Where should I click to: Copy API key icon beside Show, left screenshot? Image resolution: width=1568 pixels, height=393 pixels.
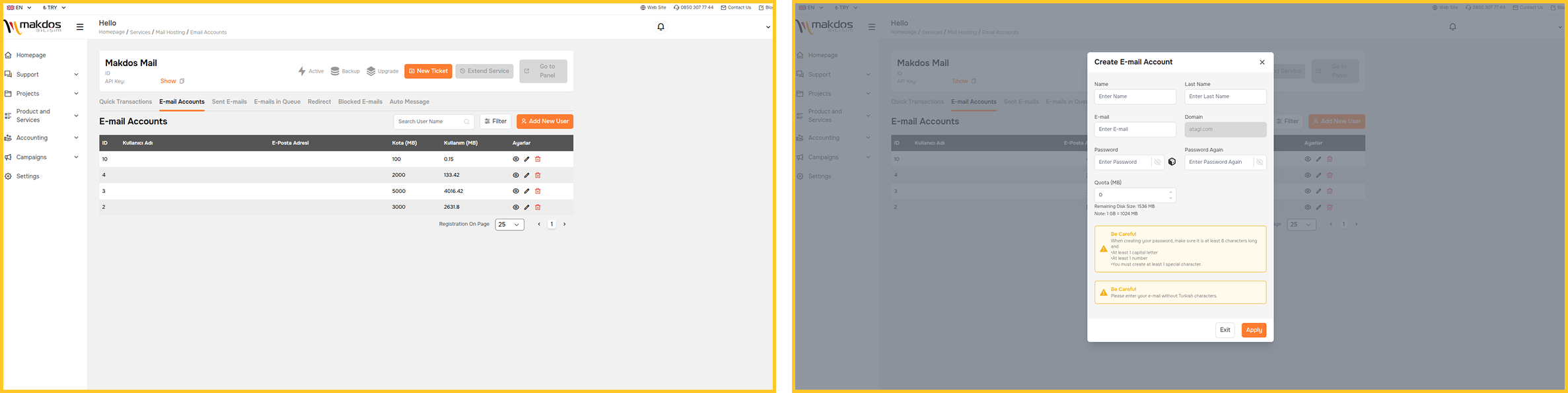[182, 81]
